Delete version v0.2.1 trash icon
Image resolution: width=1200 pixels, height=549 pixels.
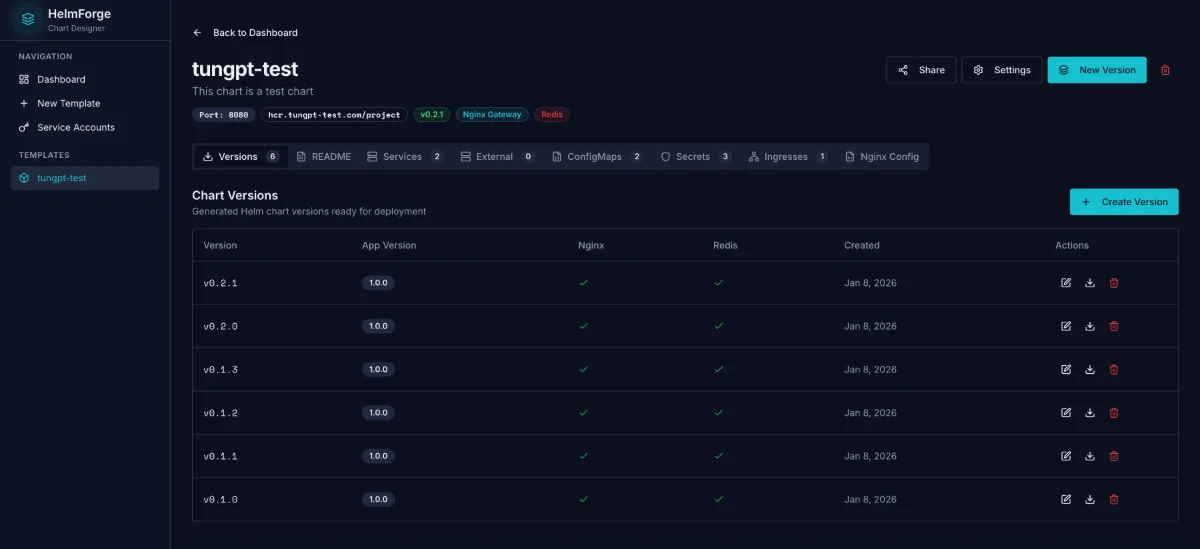pyautogui.click(x=1114, y=283)
